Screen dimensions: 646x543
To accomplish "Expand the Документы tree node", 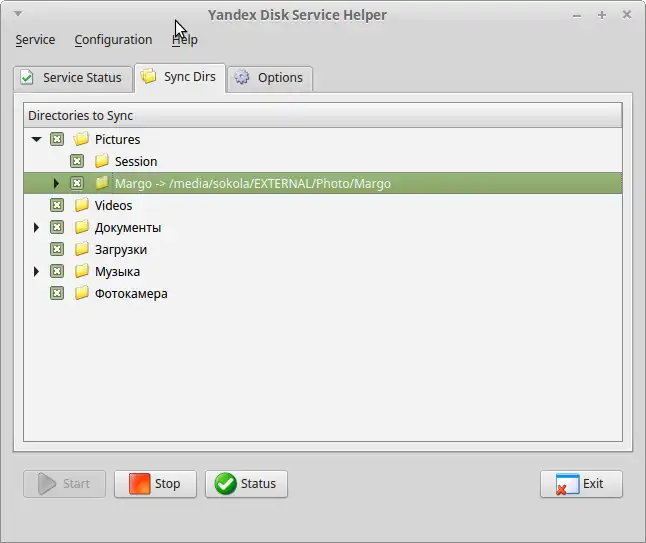I will (x=36, y=227).
